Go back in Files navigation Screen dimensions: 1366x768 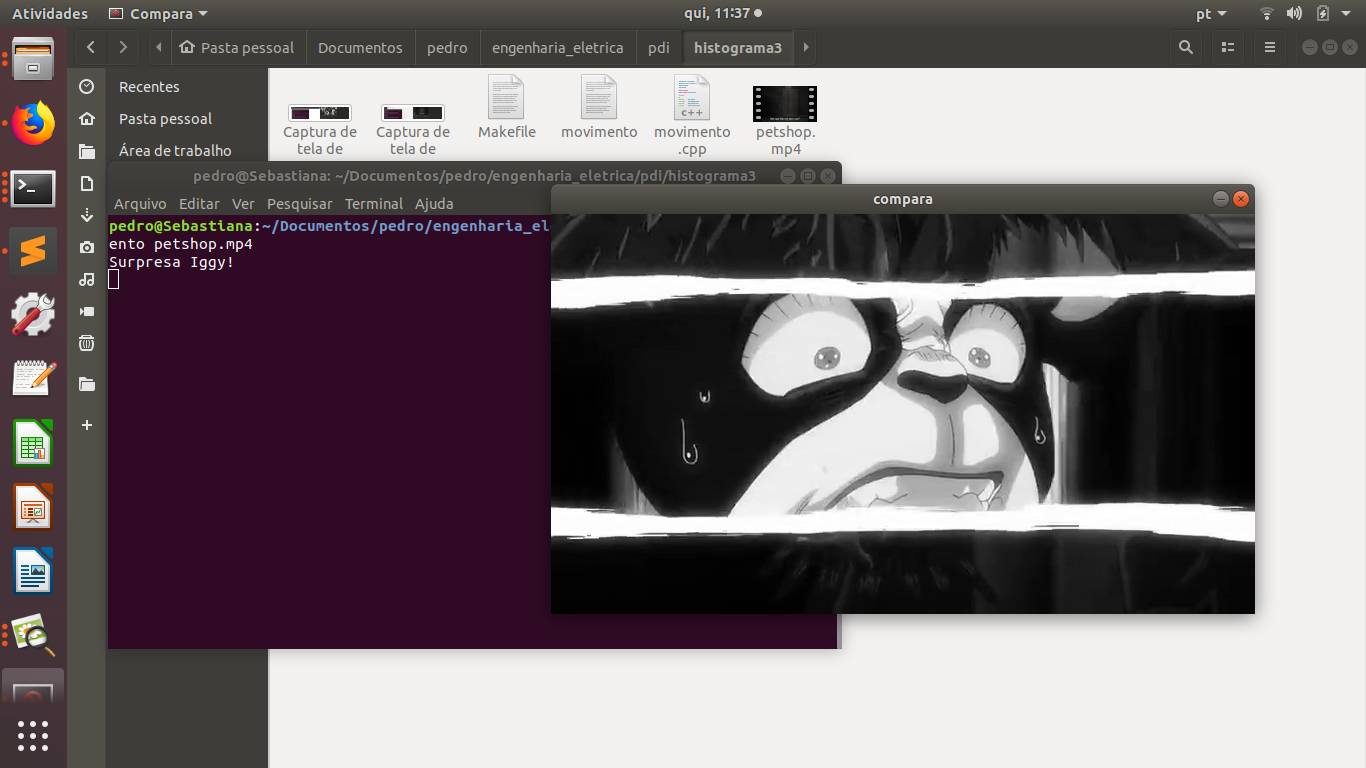[x=91, y=47]
